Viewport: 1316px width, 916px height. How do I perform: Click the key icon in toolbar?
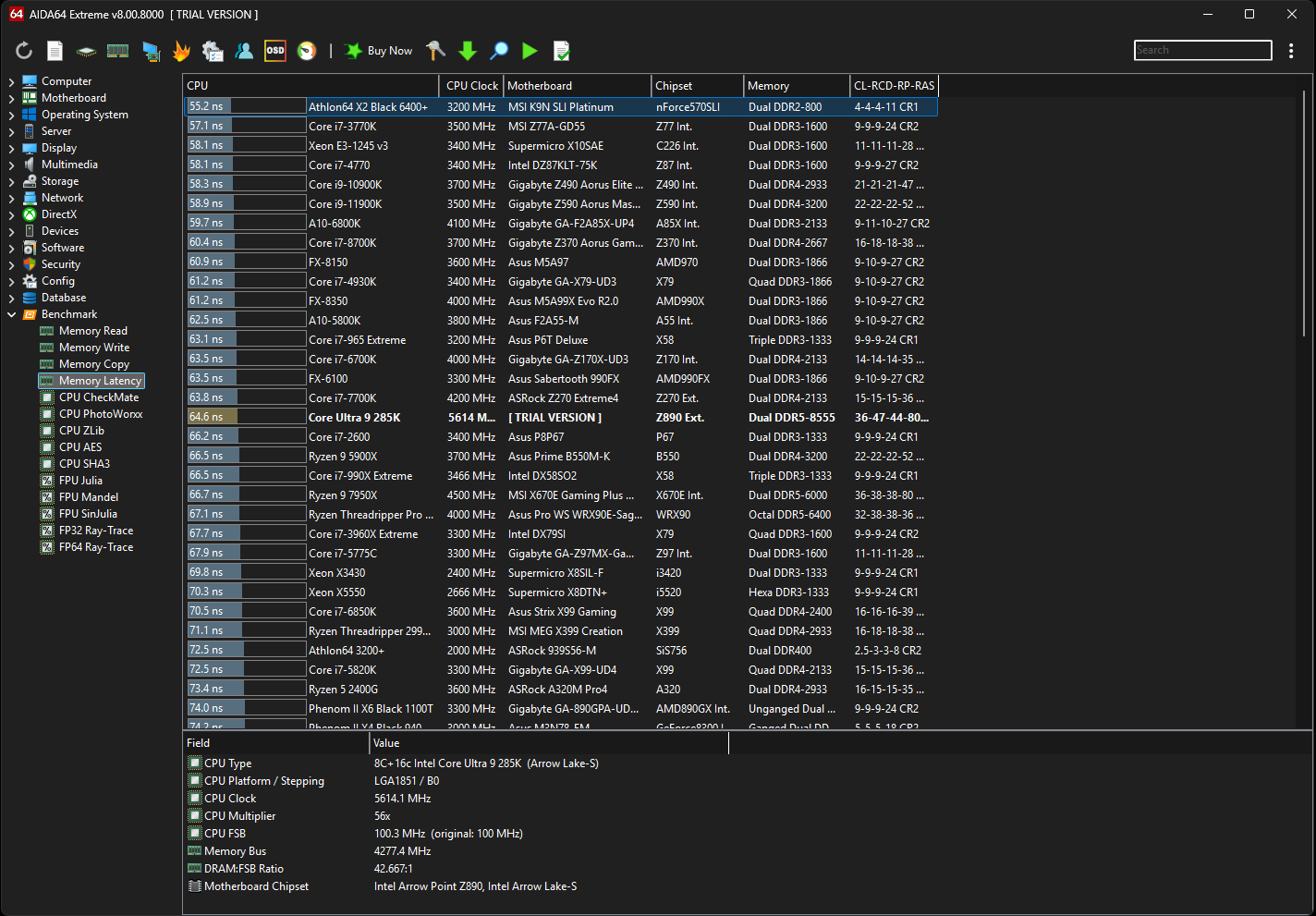pyautogui.click(x=435, y=51)
